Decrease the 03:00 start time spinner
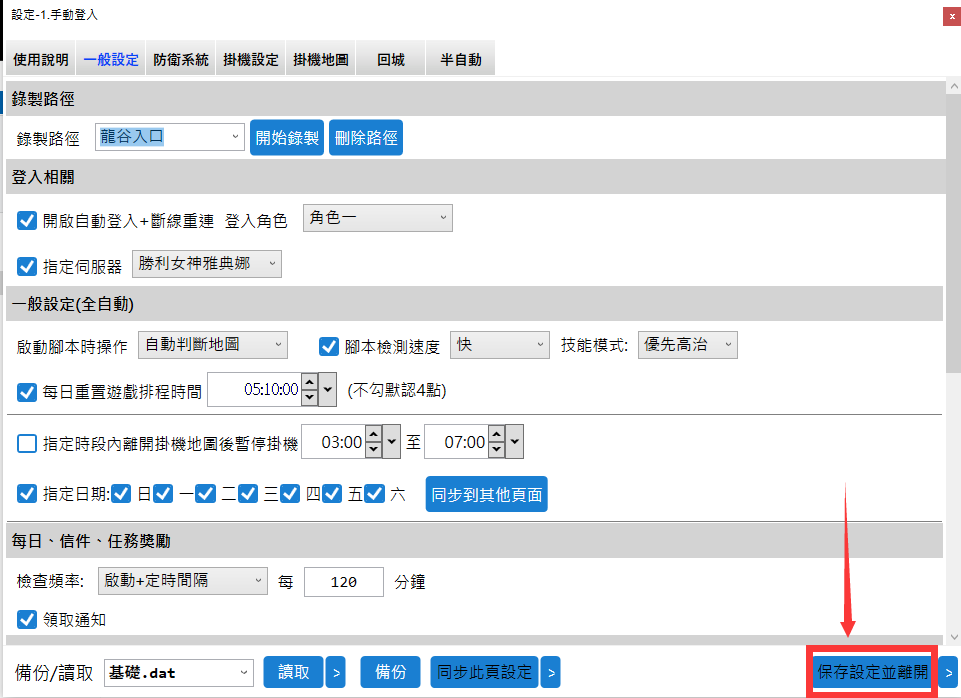Screen dimensions: 961x698 click(373, 448)
